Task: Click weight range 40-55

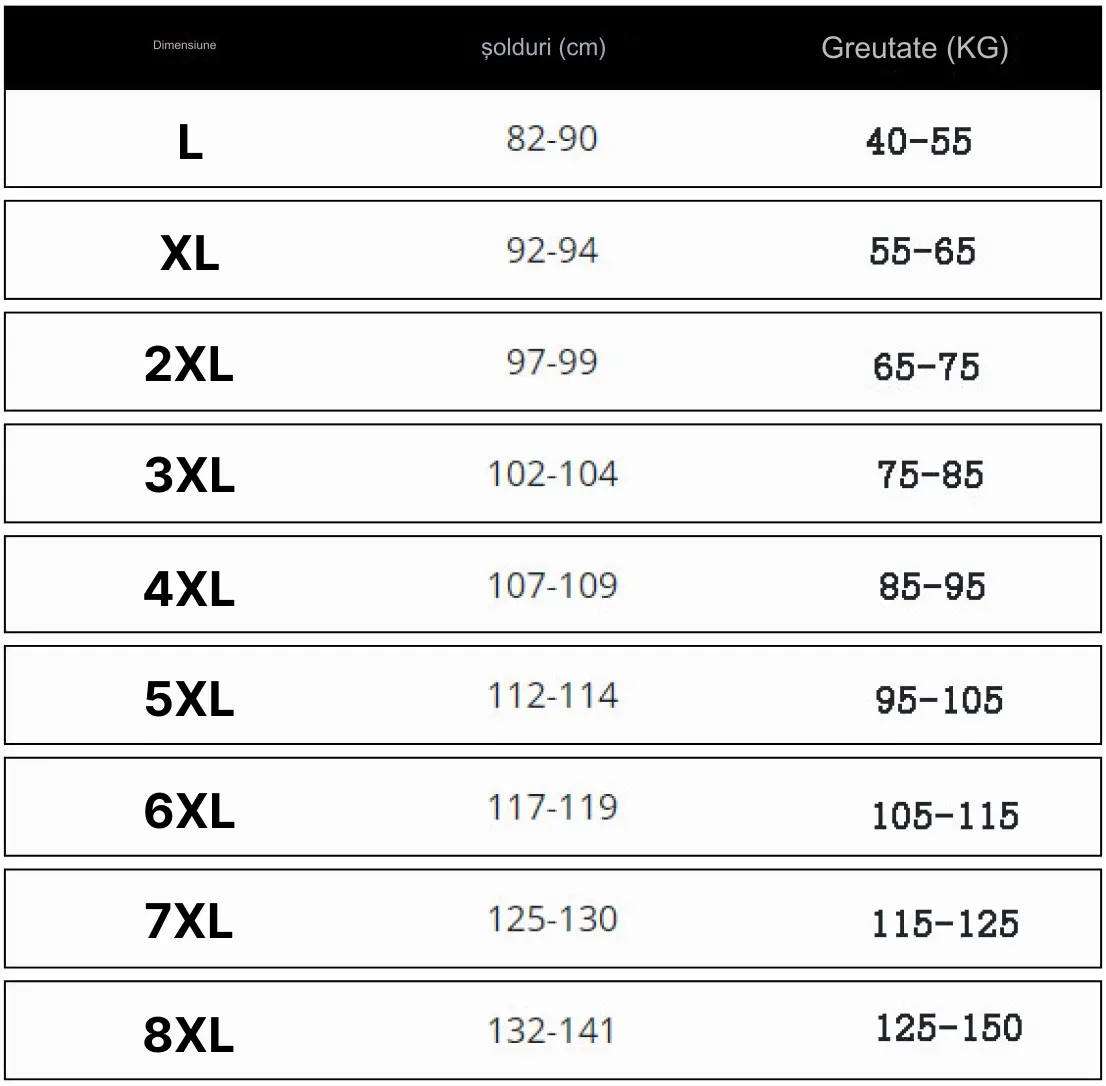Action: click(919, 141)
